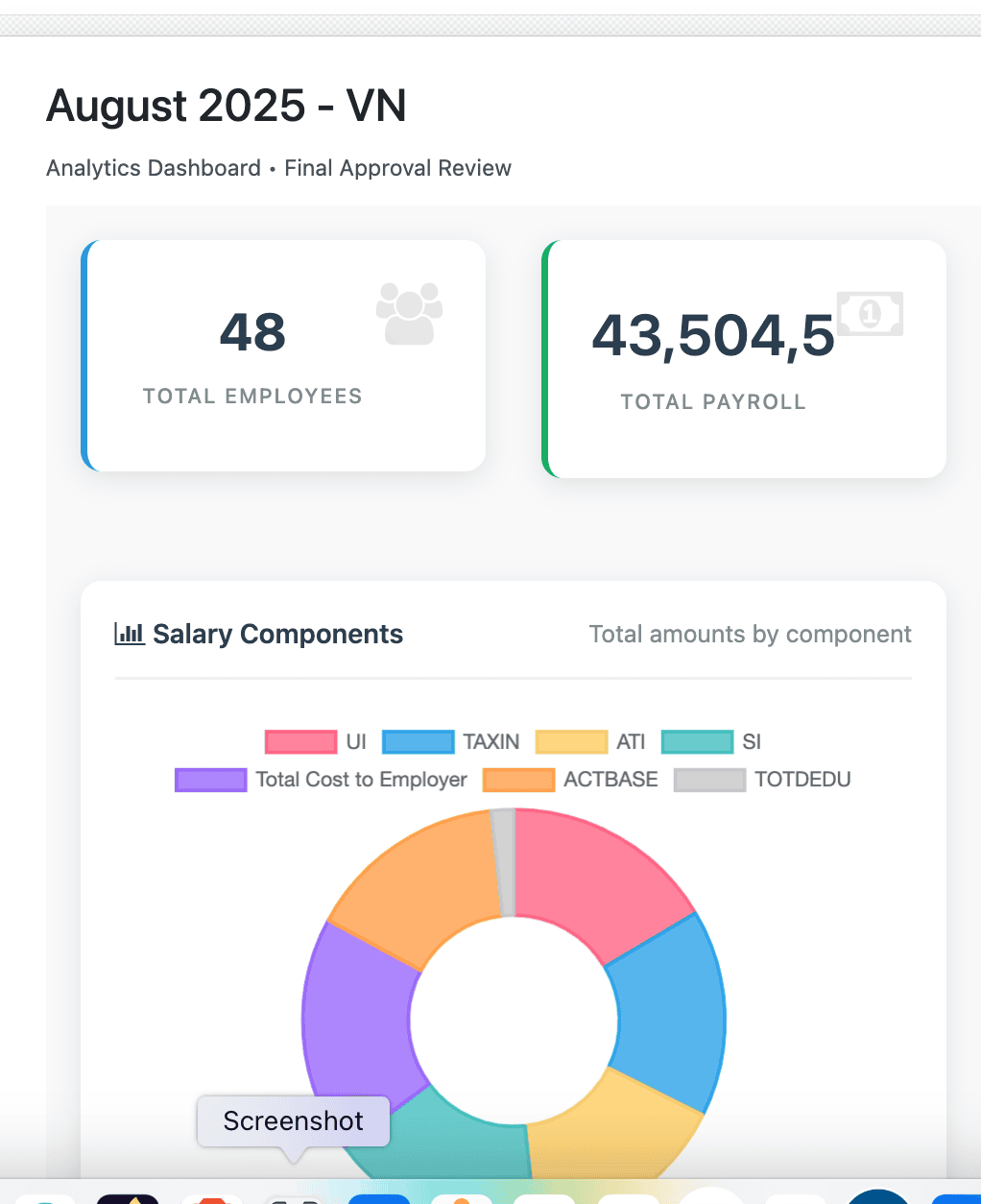Click the Final Approval Review subtitle text
The height and width of the screenshot is (1204, 981).
(x=397, y=168)
